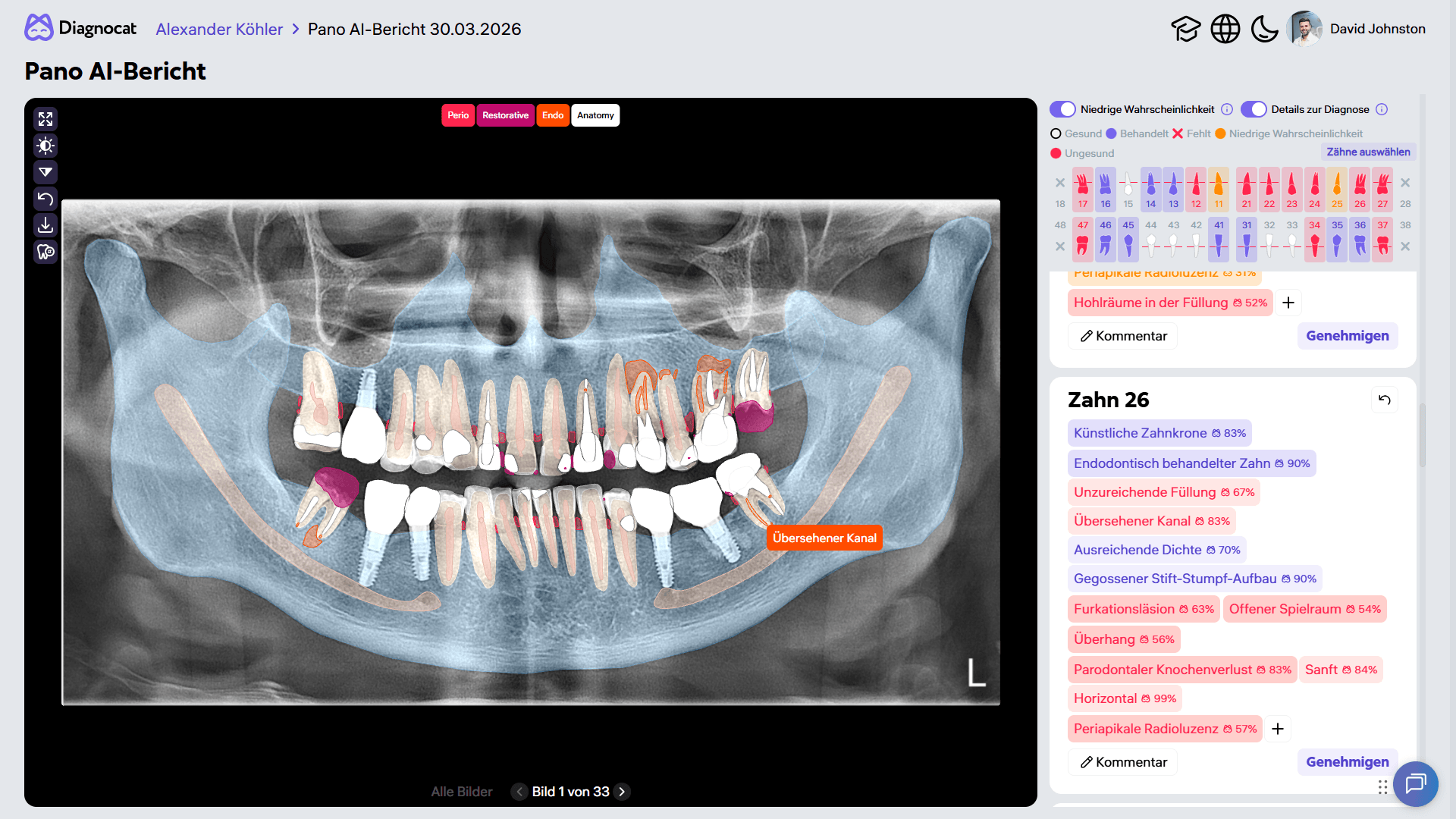
Task: Select tooth 47 in dental chart
Action: tap(1083, 240)
